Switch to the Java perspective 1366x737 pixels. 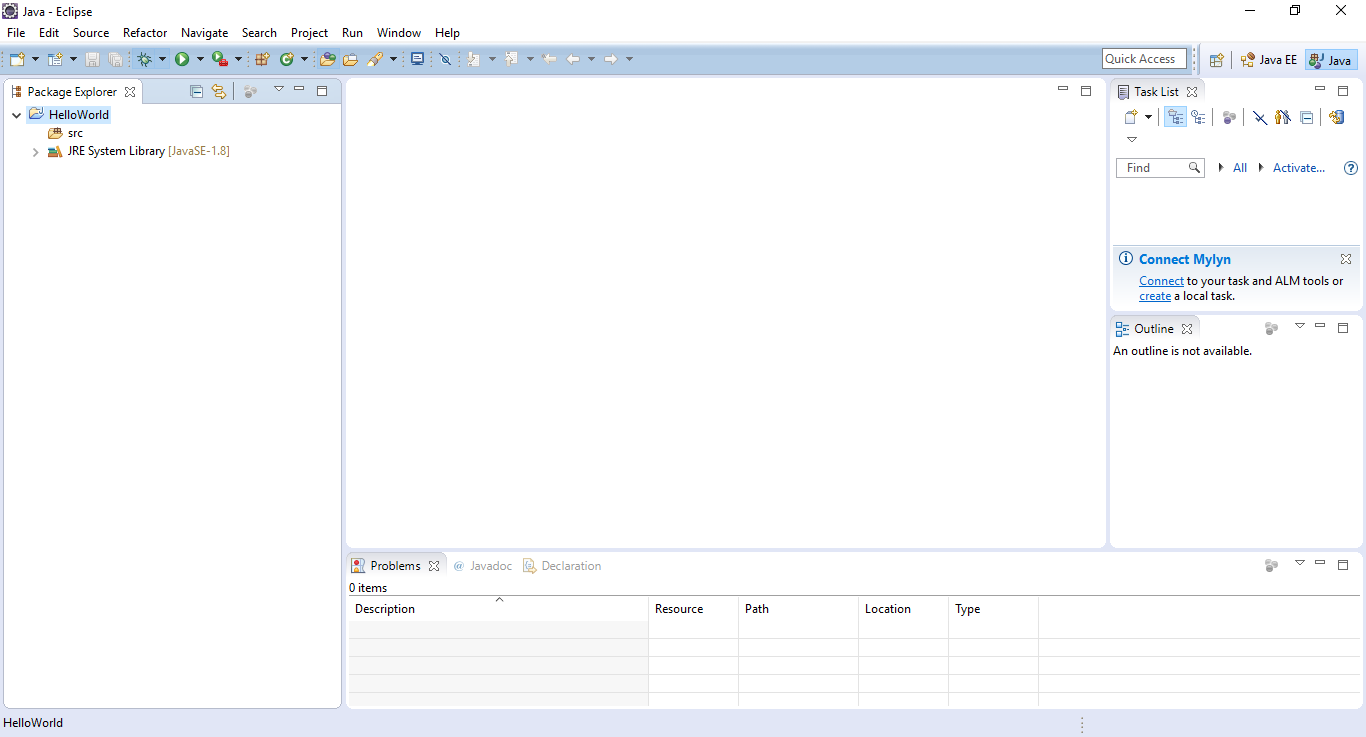[x=1331, y=60]
